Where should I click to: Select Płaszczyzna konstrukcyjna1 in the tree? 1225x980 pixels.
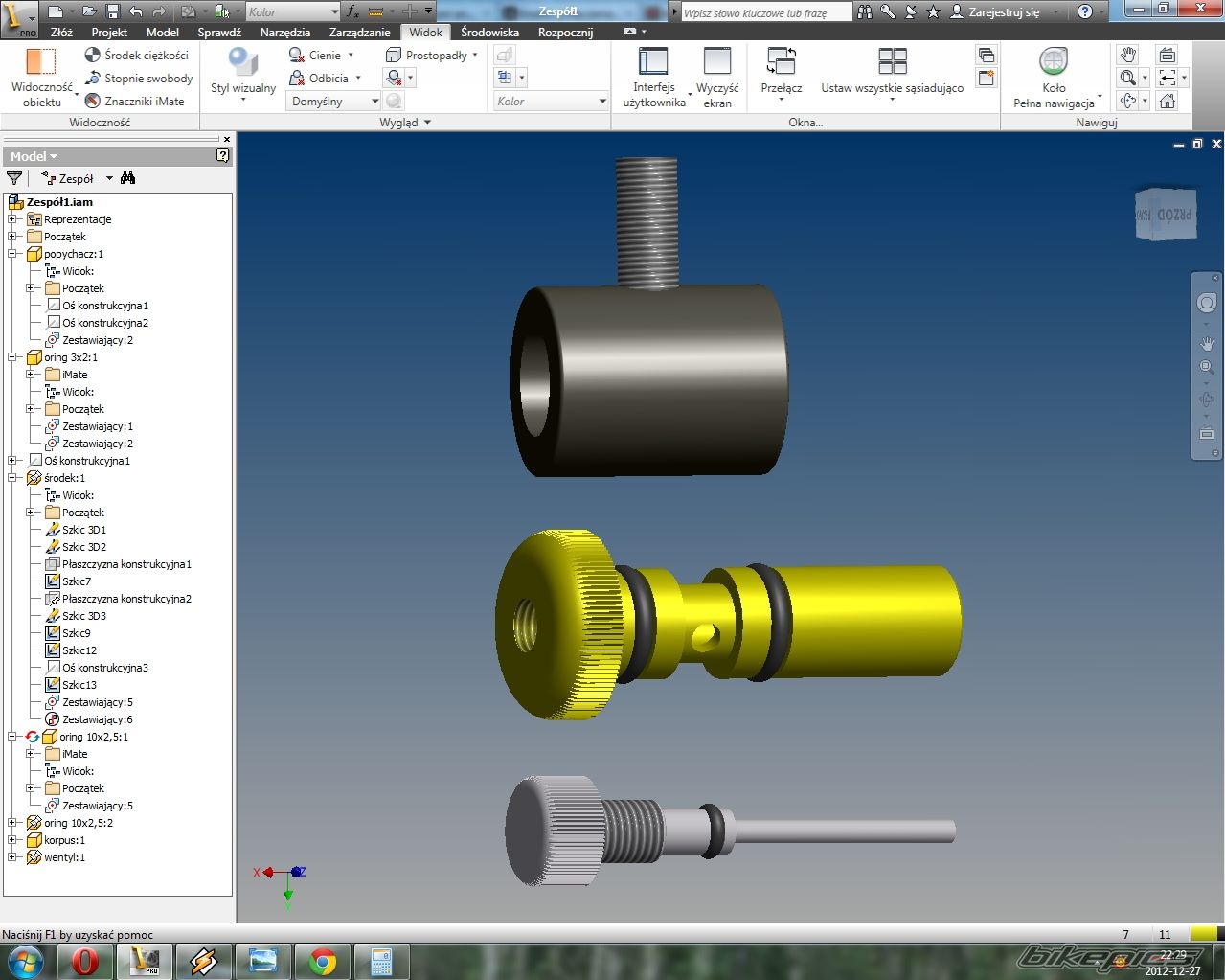(126, 564)
